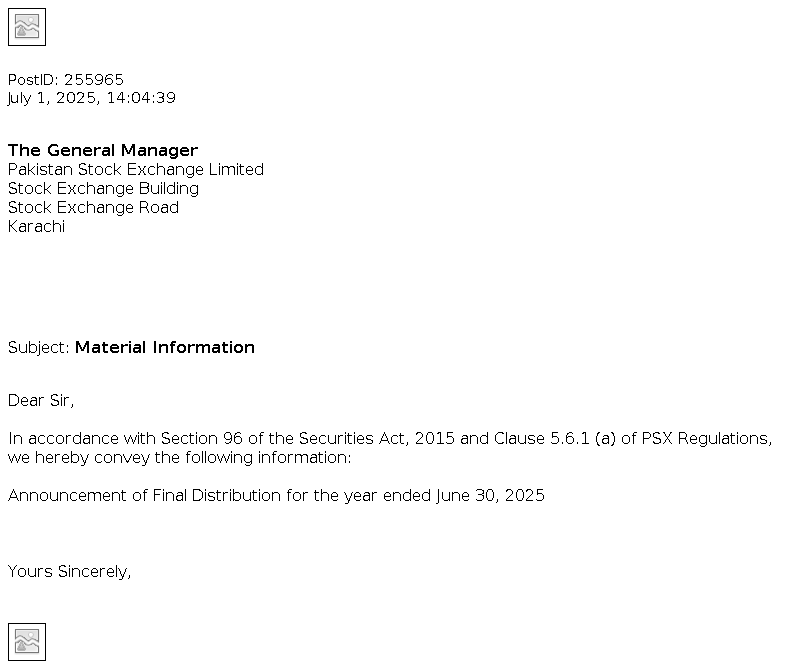This screenshot has width=797, height=669.
Task: Click the broken signature image below Yours Sincerely
Action: point(27,641)
